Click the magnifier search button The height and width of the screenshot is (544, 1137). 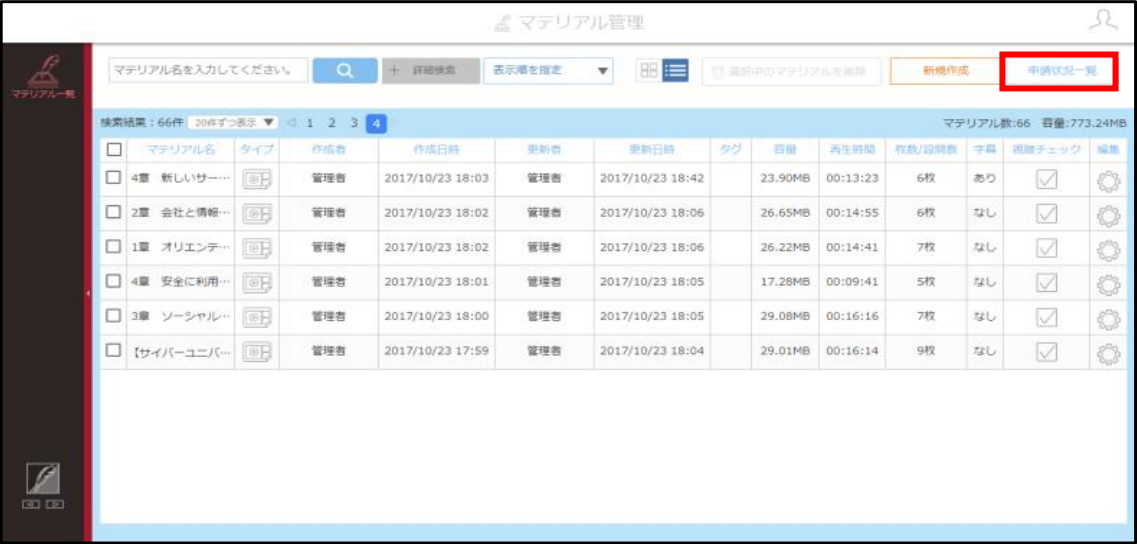point(345,70)
